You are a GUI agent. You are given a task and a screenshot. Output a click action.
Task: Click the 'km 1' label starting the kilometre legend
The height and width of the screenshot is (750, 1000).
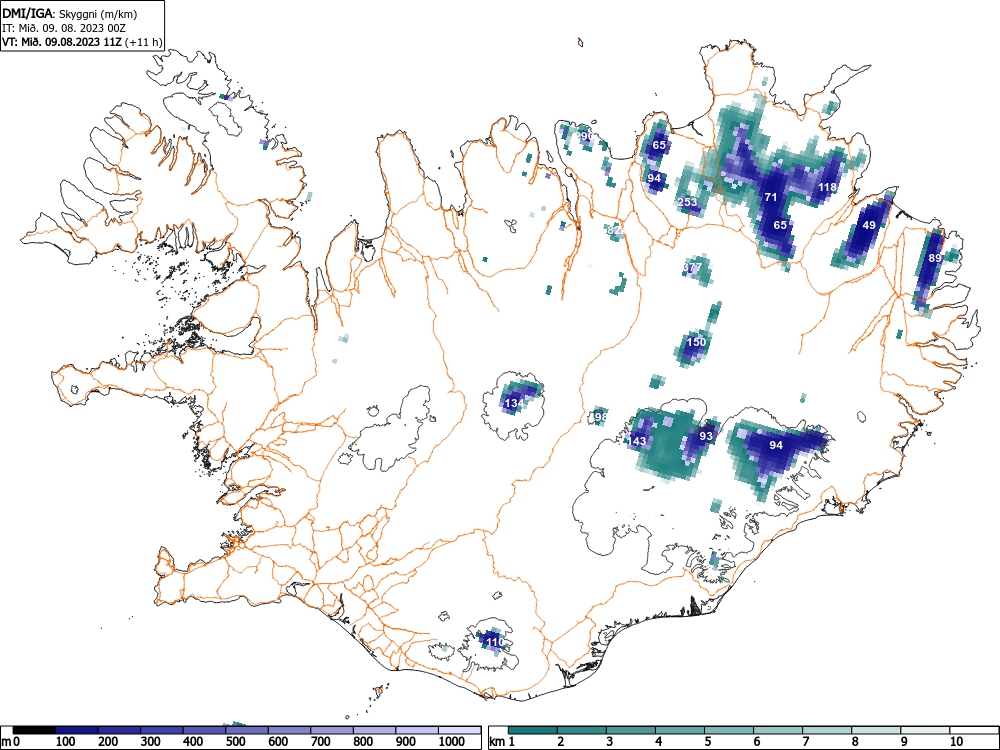pyautogui.click(x=502, y=742)
